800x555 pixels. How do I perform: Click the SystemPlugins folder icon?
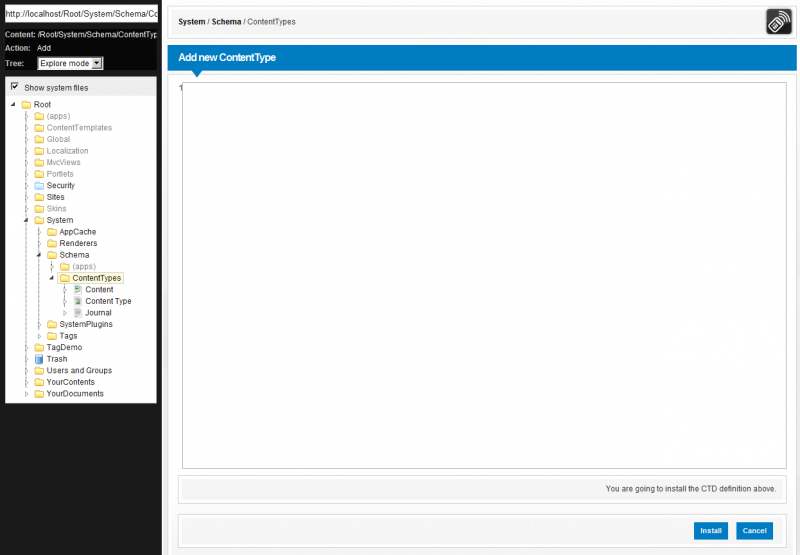52,324
